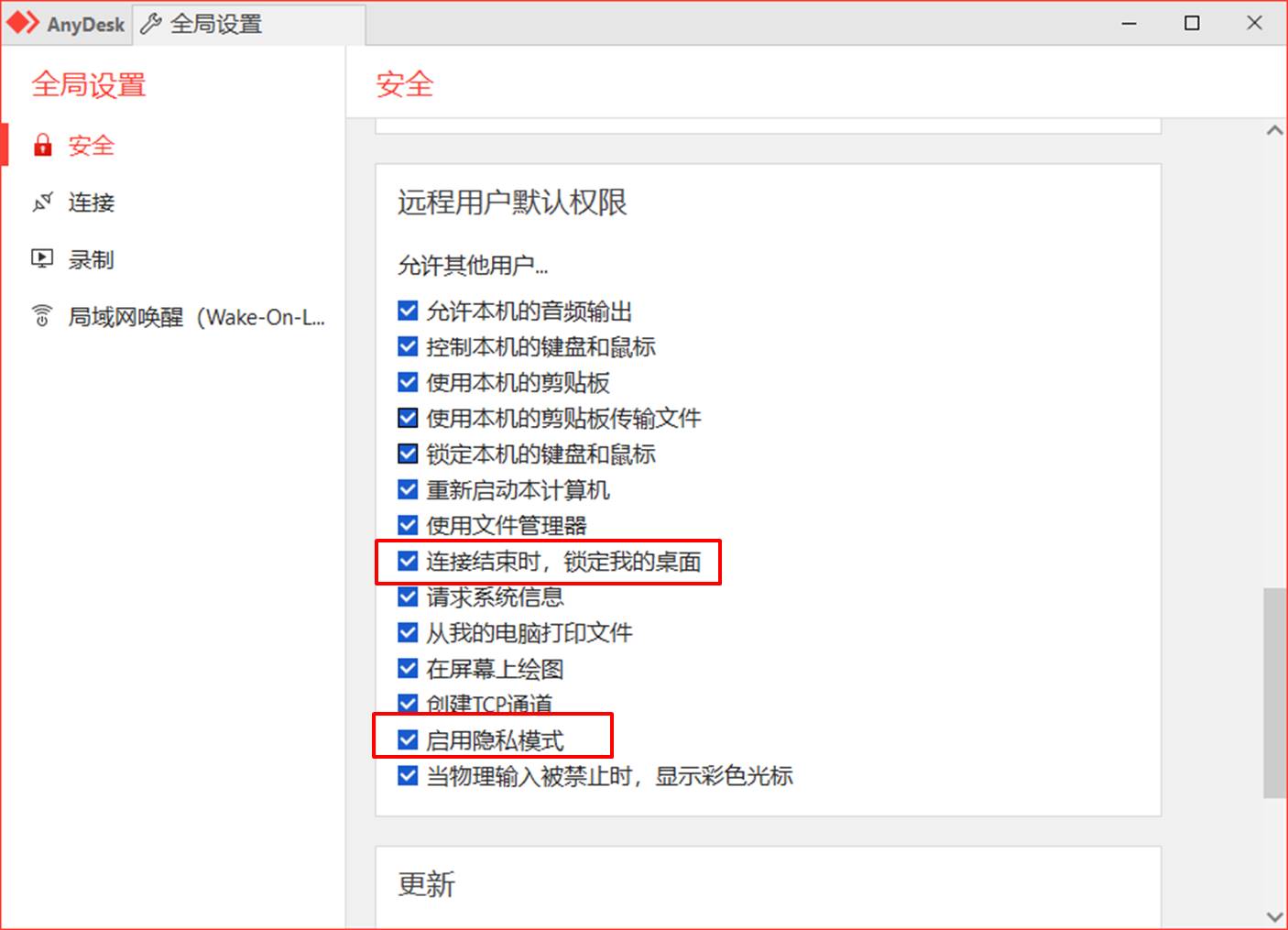
Task: Click the 更新 section heading
Action: pos(426,884)
